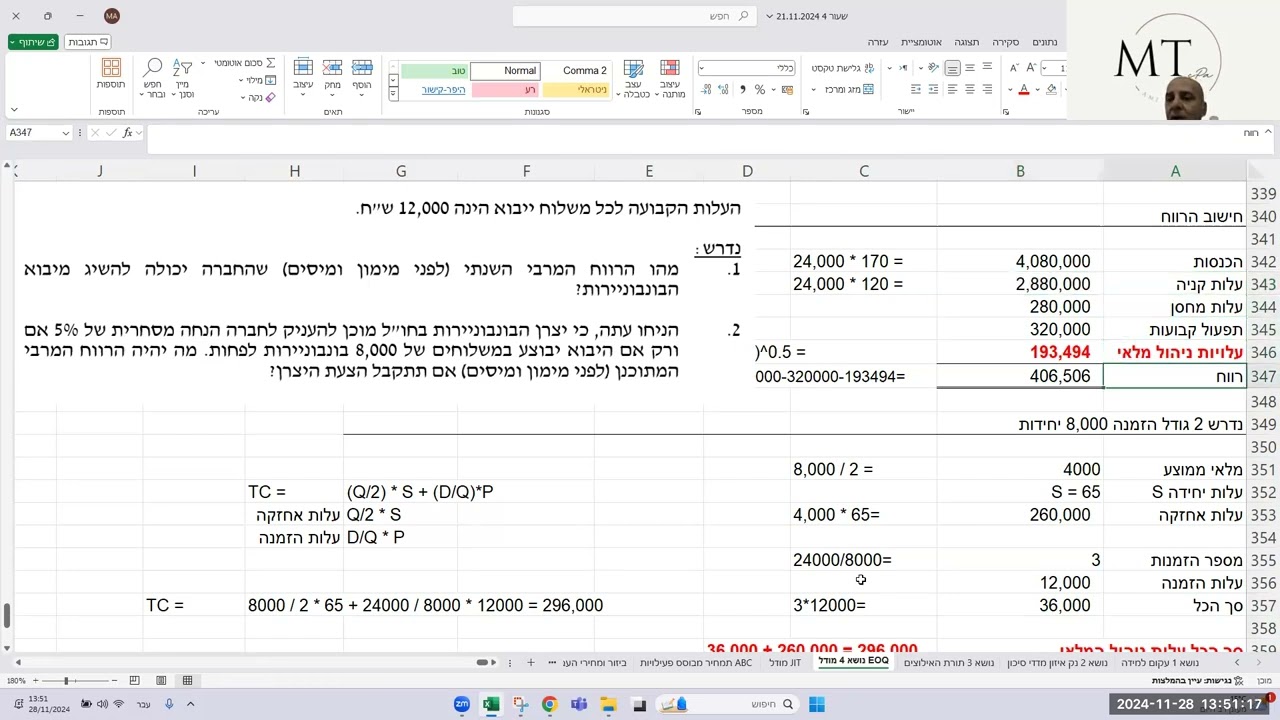Click the font color A icon
This screenshot has width=1280, height=720.
(1023, 90)
